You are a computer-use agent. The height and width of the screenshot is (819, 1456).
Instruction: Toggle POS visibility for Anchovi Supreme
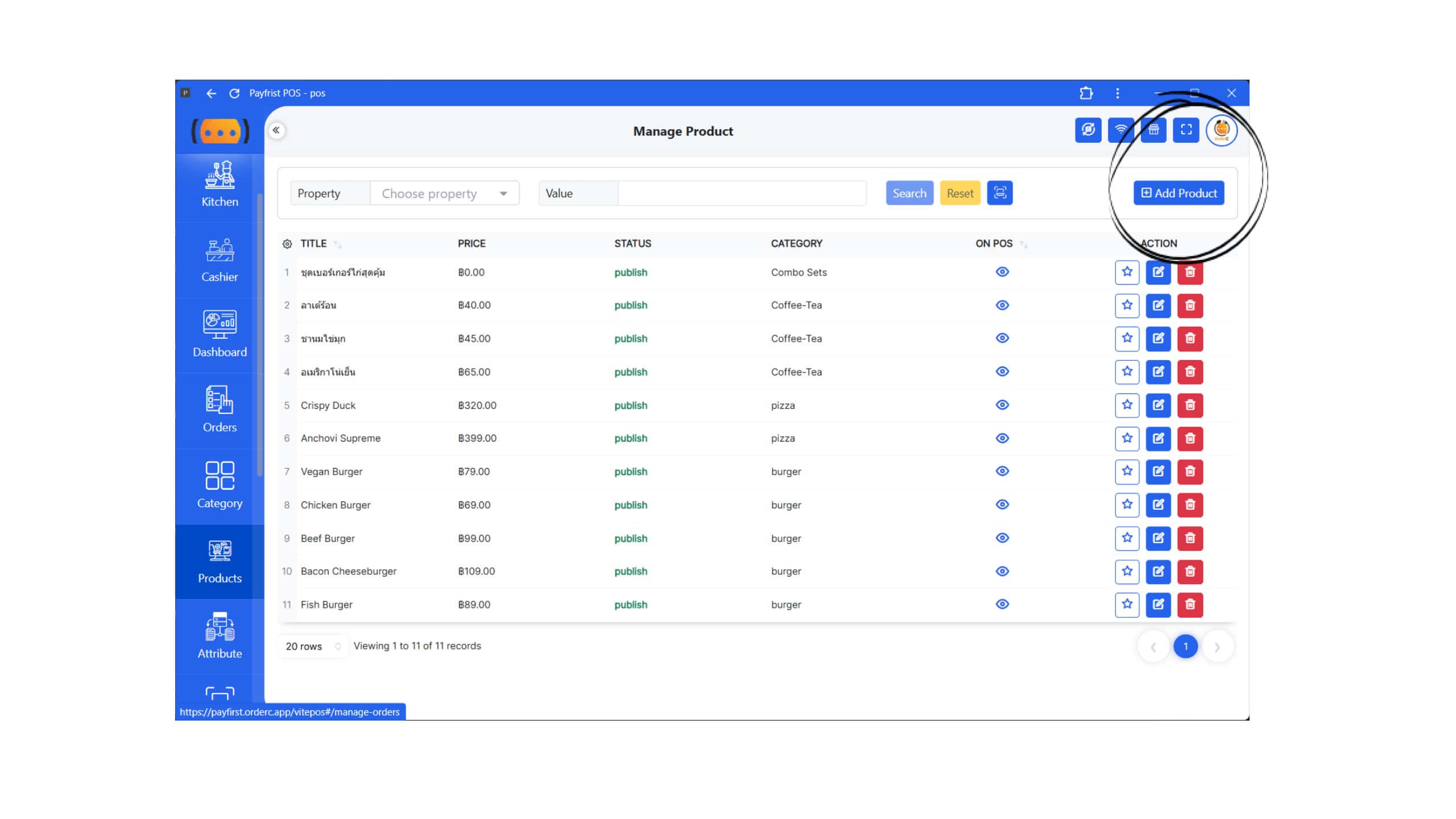click(1002, 439)
